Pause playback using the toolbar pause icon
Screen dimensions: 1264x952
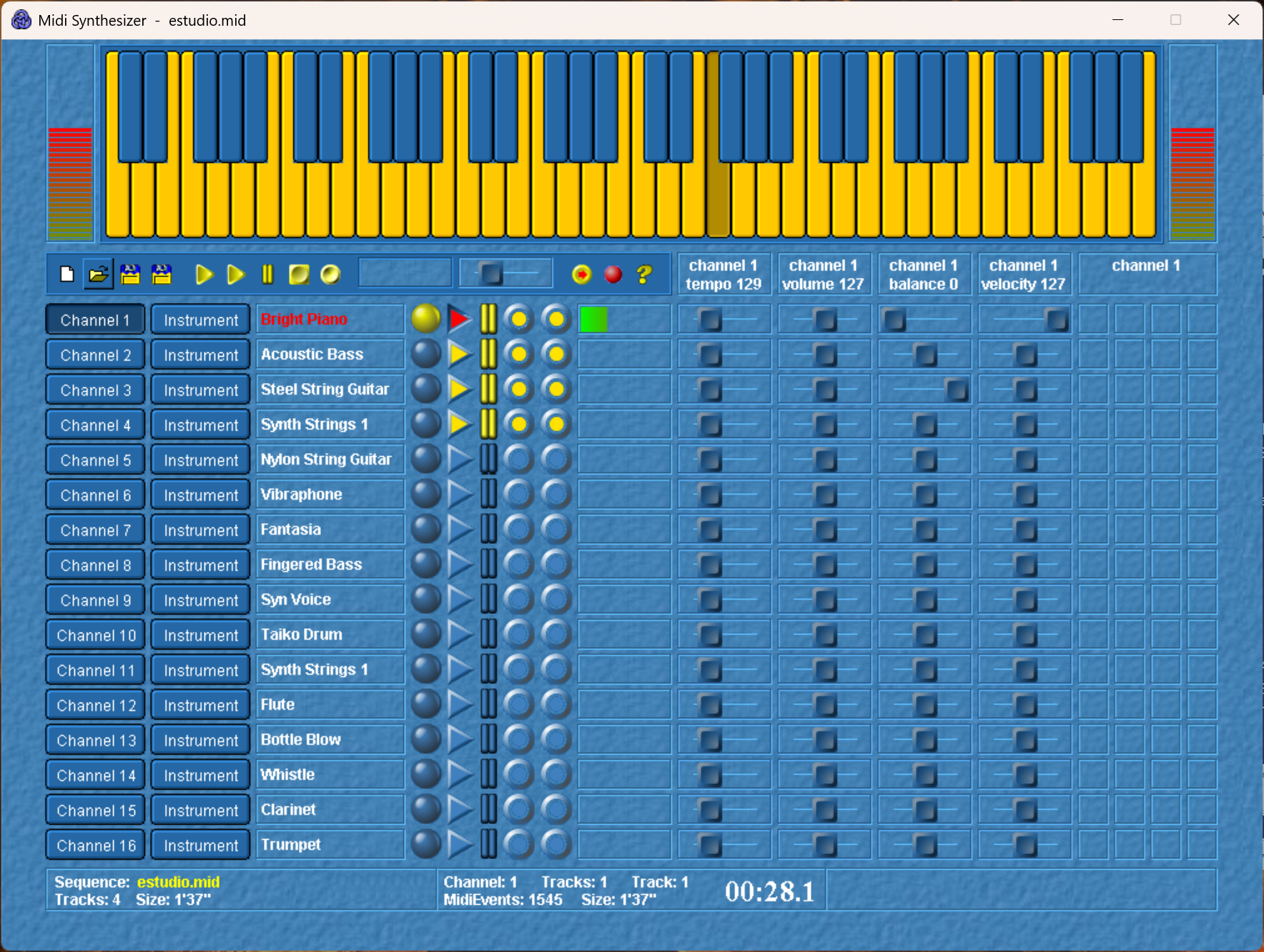pyautogui.click(x=267, y=274)
